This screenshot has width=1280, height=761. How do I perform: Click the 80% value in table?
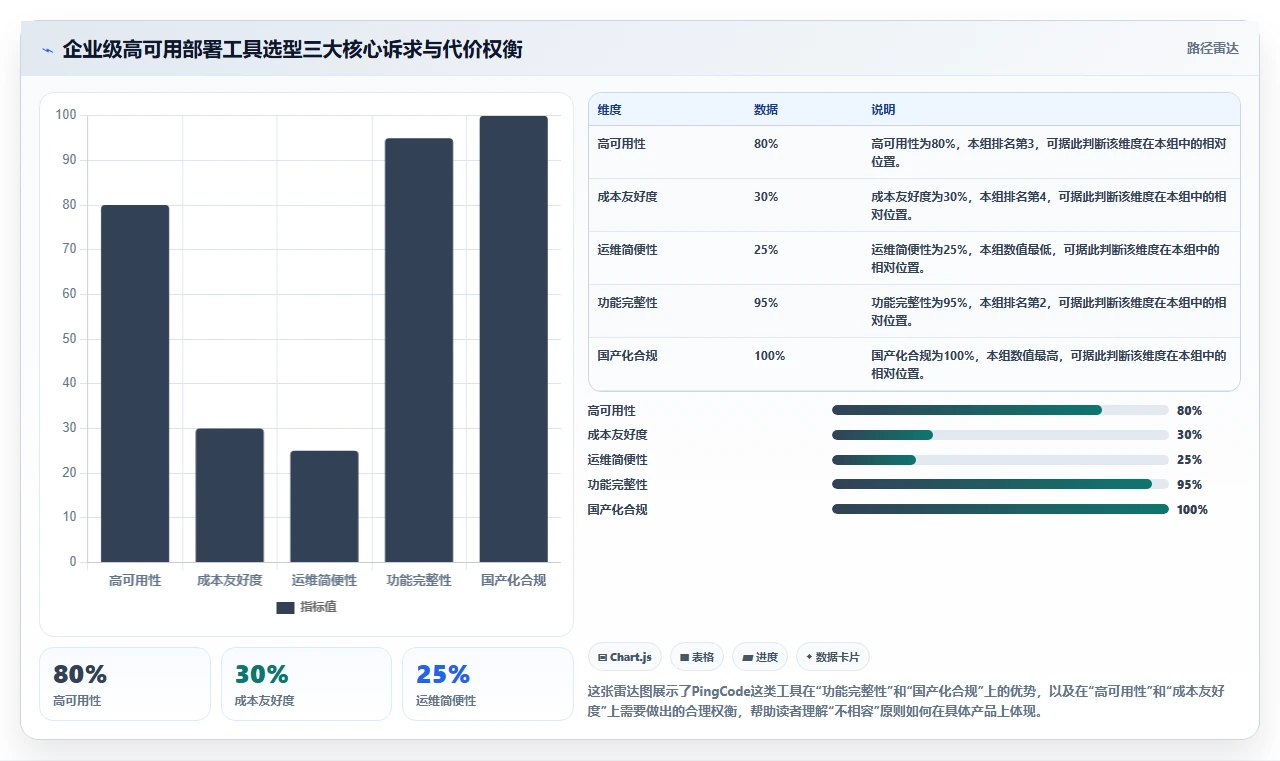(766, 144)
